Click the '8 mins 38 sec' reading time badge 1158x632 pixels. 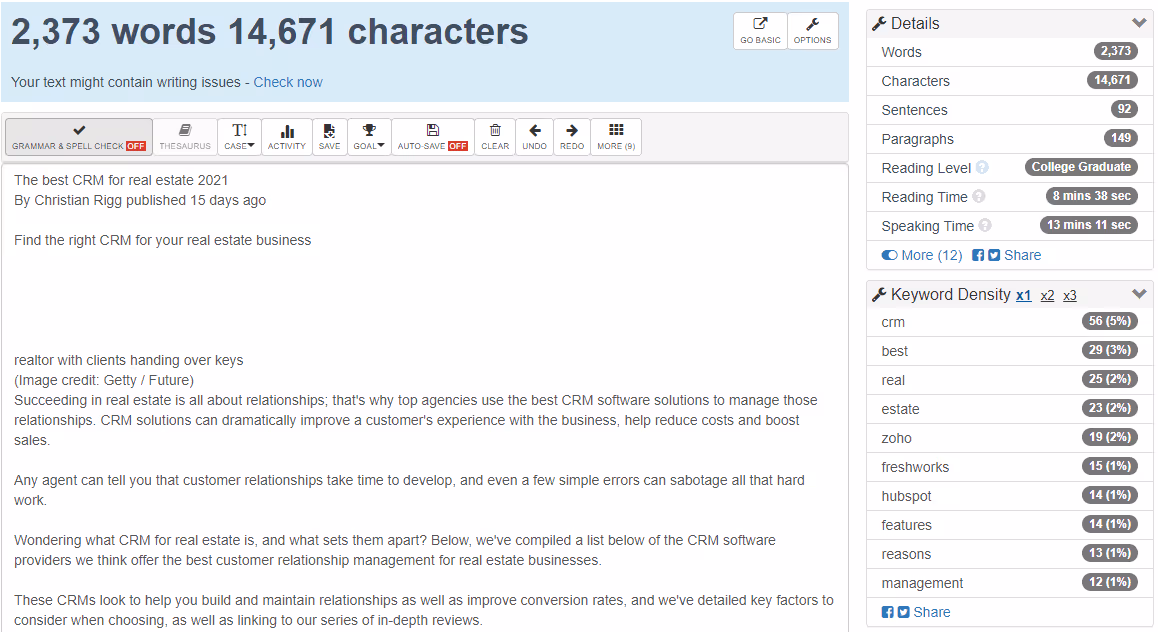(1092, 196)
